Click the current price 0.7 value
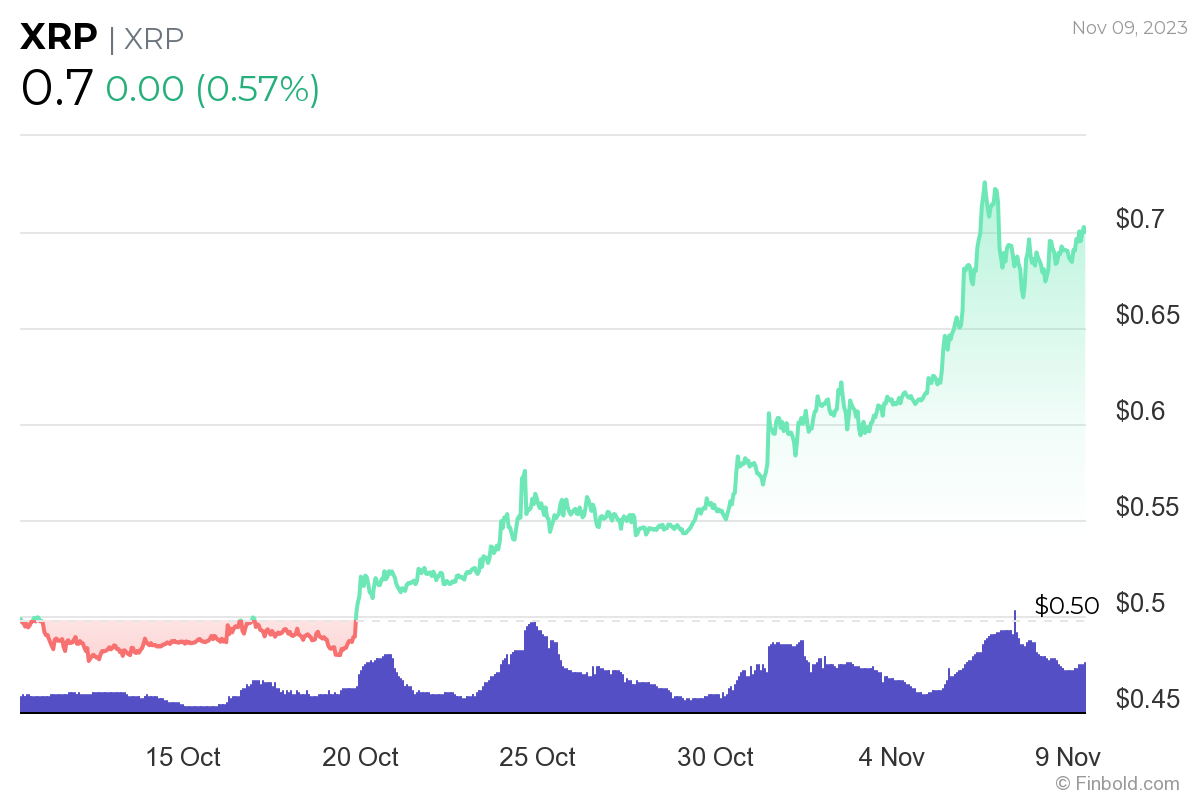The image size is (1200, 800). (x=57, y=88)
